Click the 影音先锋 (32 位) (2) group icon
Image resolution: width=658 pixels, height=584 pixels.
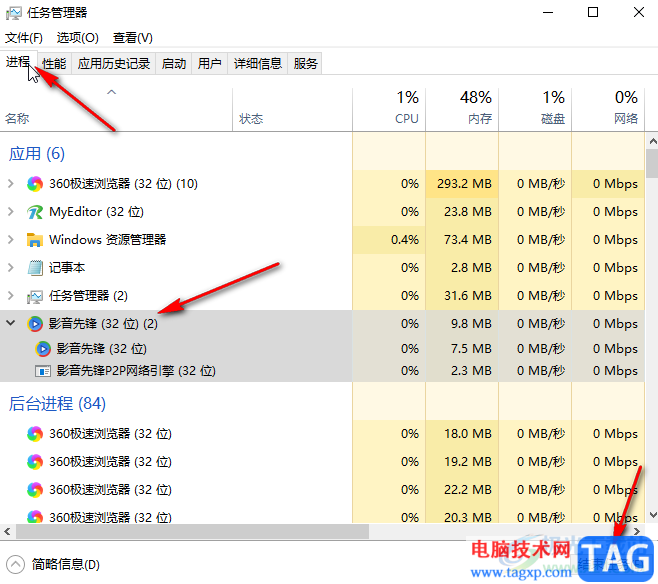pyautogui.click(x=35, y=324)
